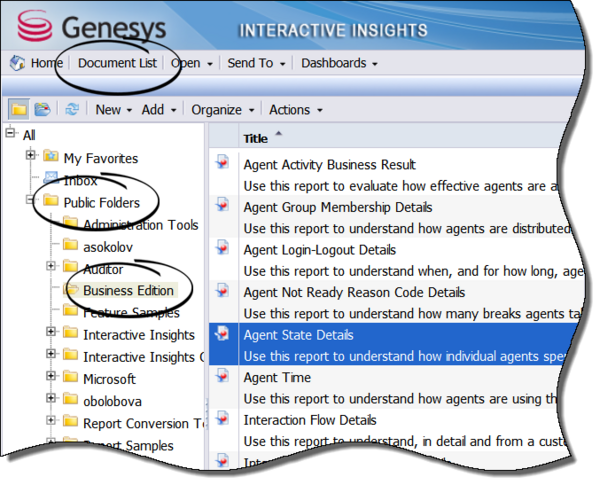
Task: Click the Microsoft folder icon
Action: click(x=70, y=377)
